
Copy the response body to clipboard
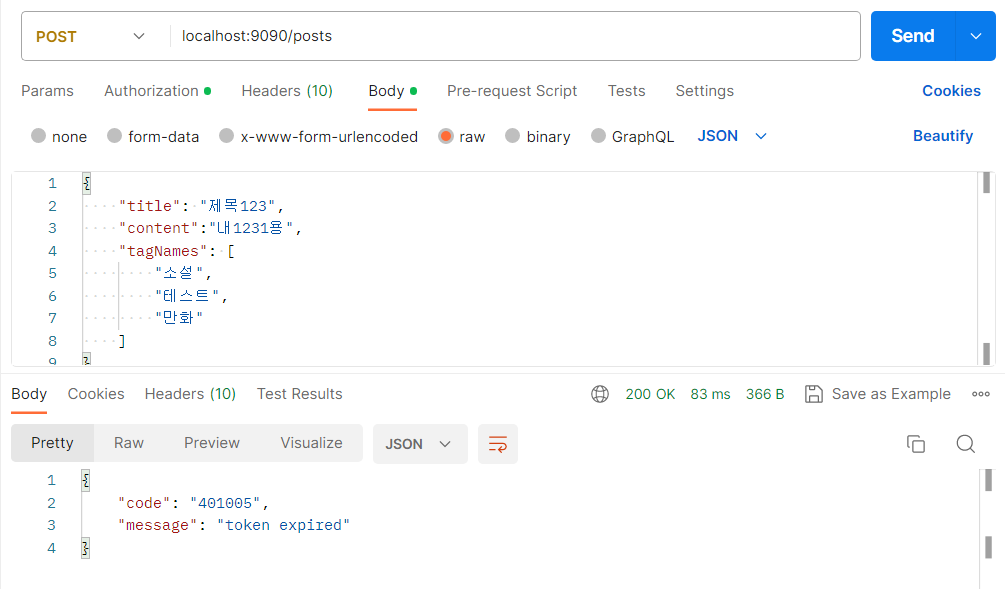tap(916, 444)
